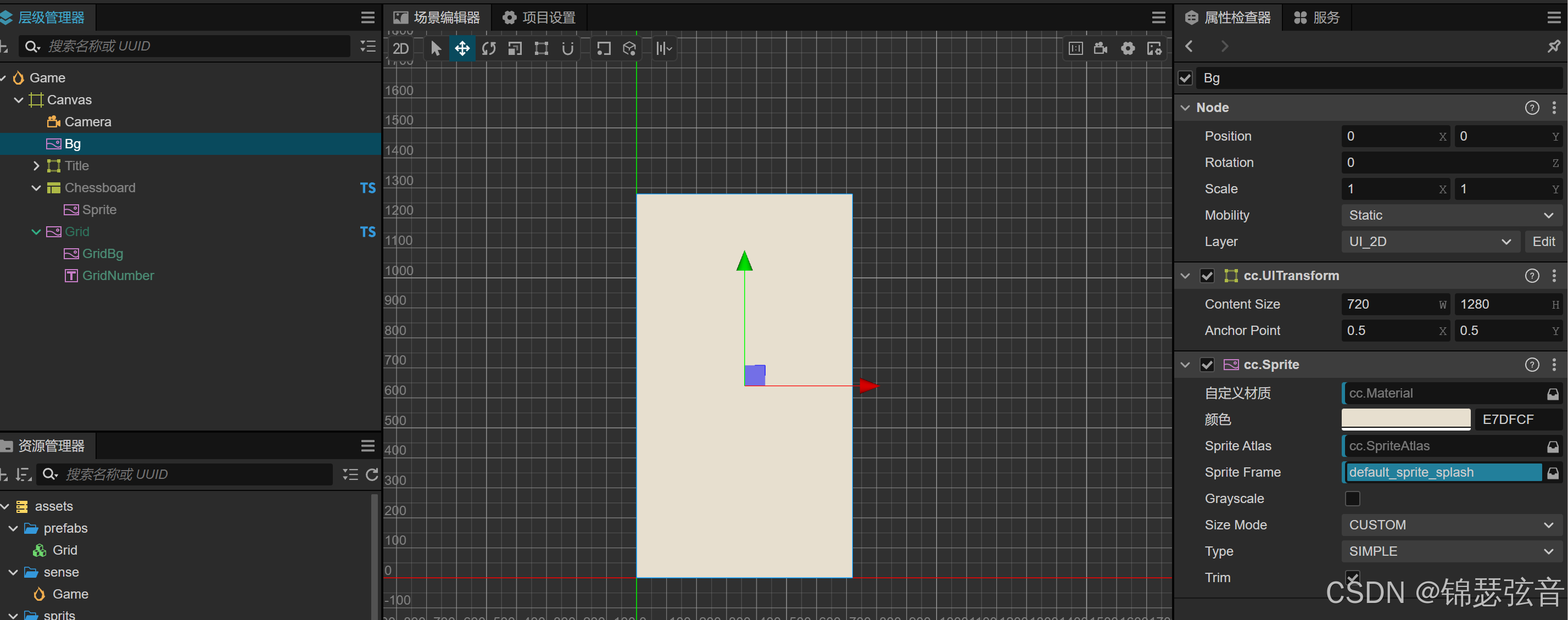The image size is (1568, 620).
Task: Open the Size Mode CUSTOM dropdown
Action: 1450,524
